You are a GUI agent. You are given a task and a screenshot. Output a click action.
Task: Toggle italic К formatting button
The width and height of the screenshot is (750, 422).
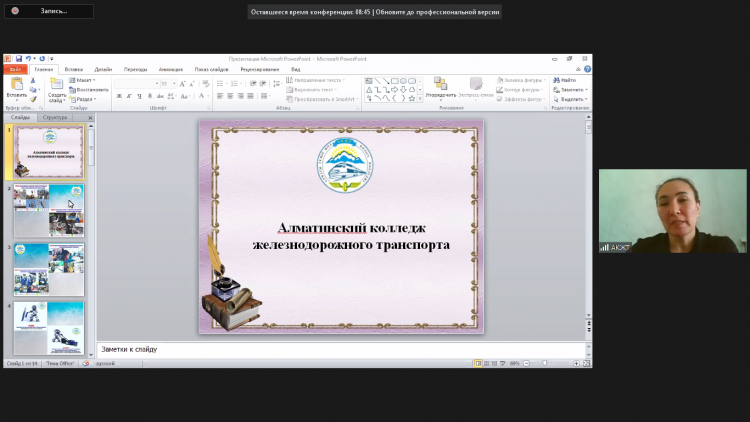130,97
